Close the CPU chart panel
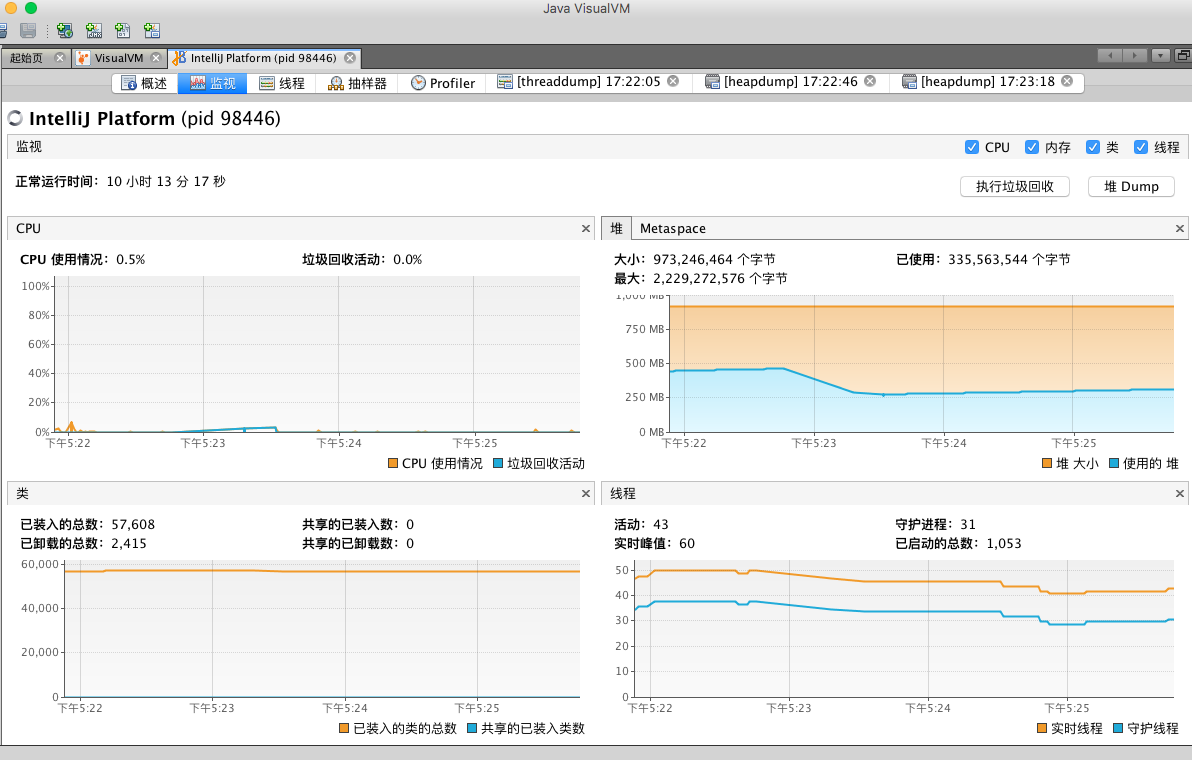 (585, 228)
